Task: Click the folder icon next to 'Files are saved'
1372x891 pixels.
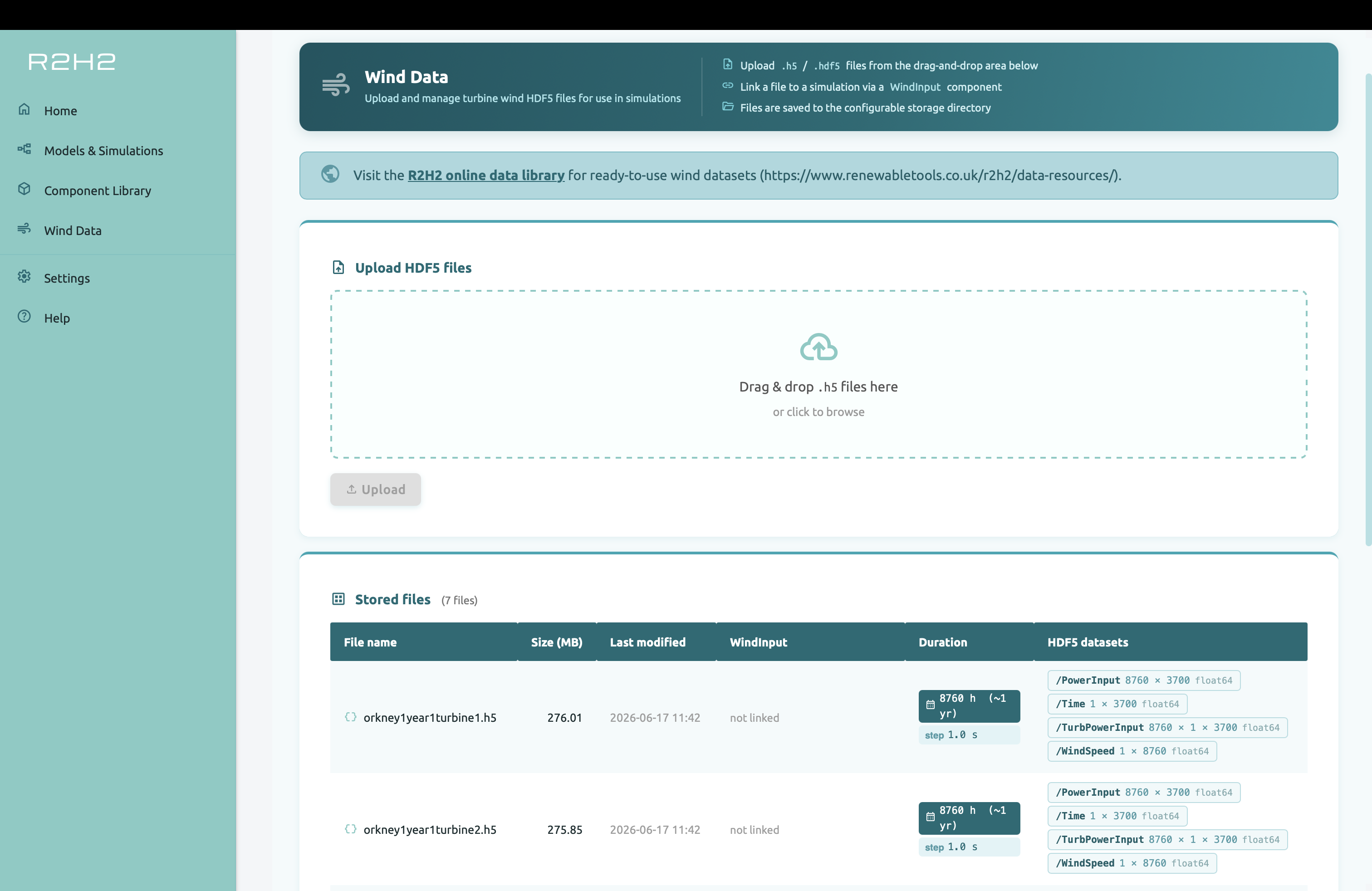Action: [x=728, y=107]
